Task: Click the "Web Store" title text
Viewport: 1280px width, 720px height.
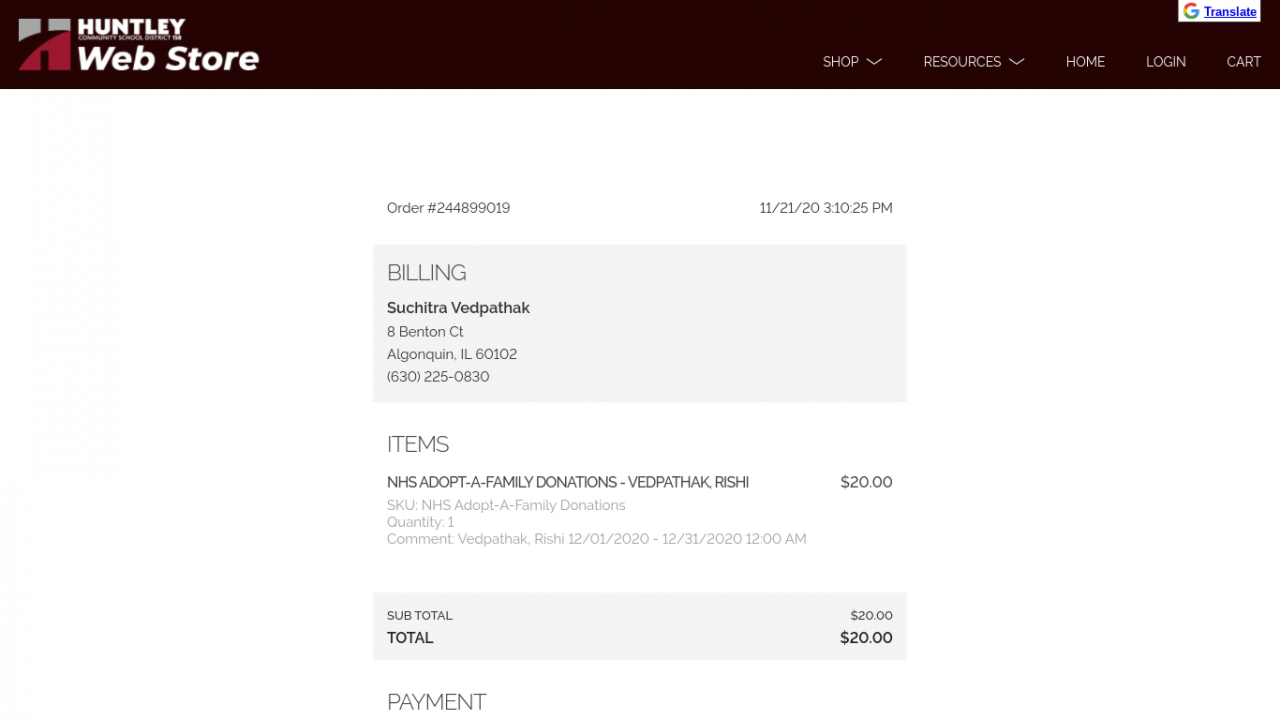Action: coord(168,58)
